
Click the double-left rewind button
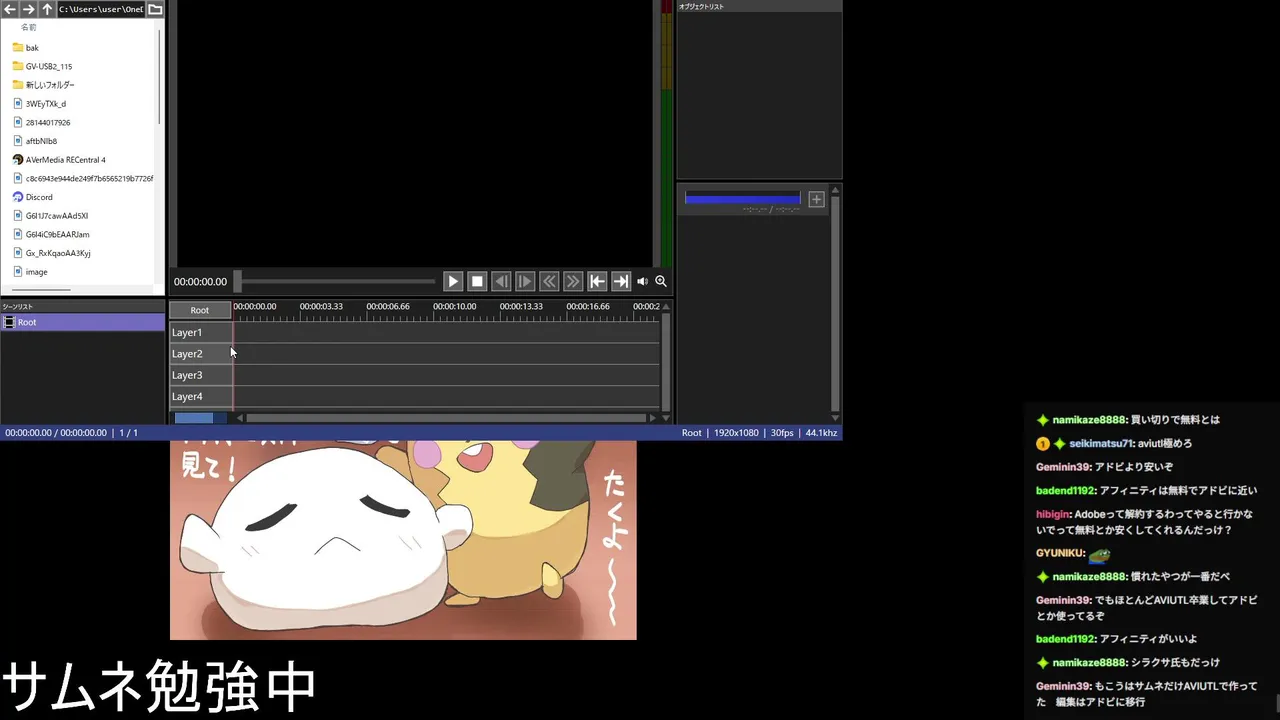point(549,282)
